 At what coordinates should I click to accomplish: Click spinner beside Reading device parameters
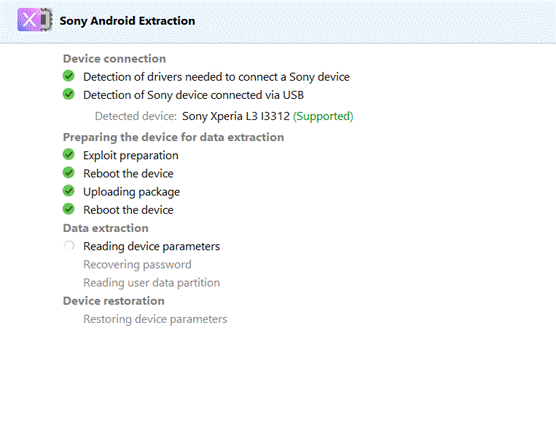[68, 245]
